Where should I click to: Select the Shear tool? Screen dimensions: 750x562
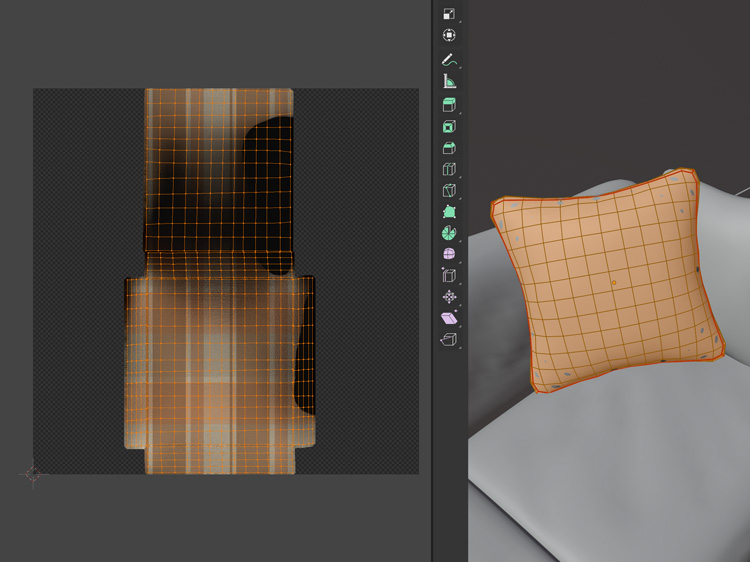click(x=449, y=318)
